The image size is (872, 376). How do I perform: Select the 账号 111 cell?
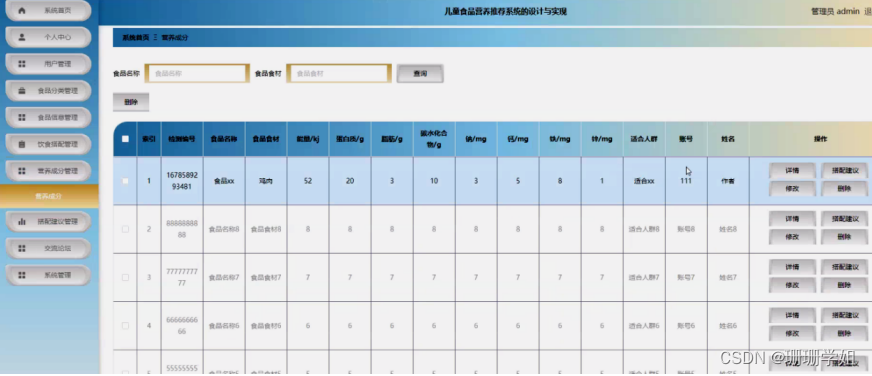coord(686,181)
